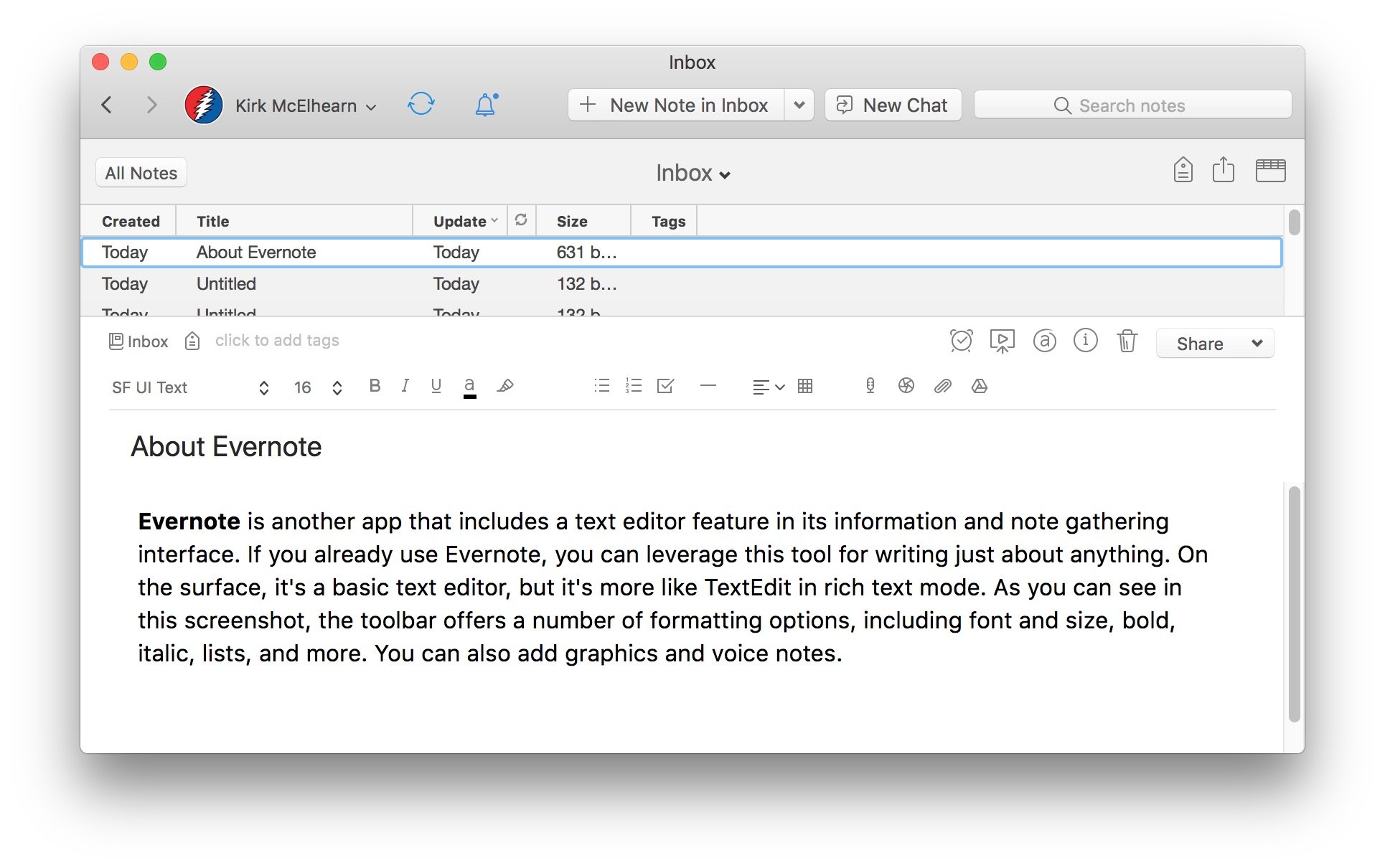The image size is (1385, 868).
Task: Click the annotate circled-a icon
Action: pyautogui.click(x=1045, y=341)
